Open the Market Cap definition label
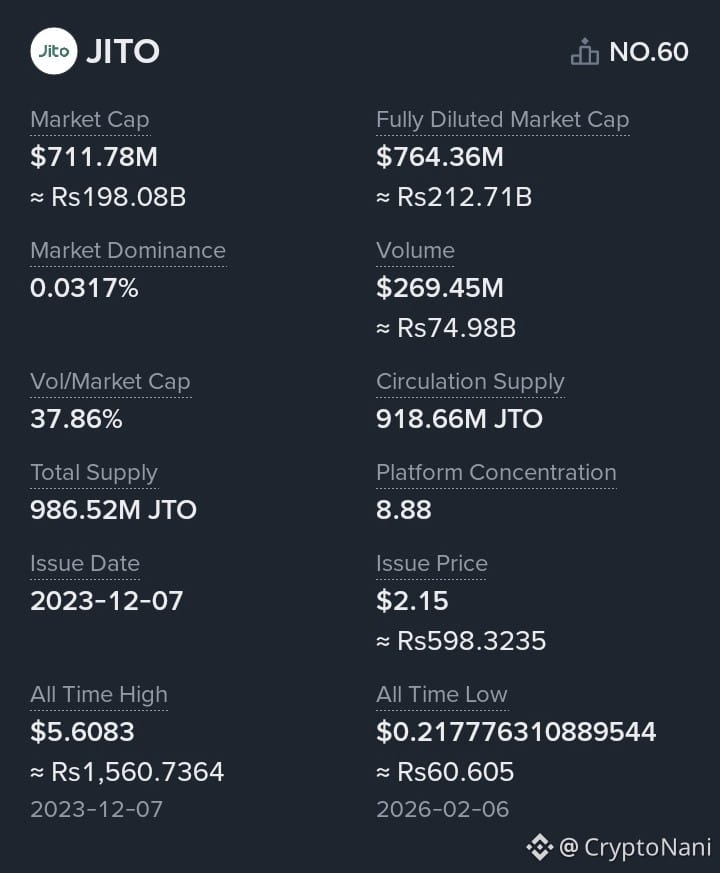720x873 pixels. click(90, 120)
